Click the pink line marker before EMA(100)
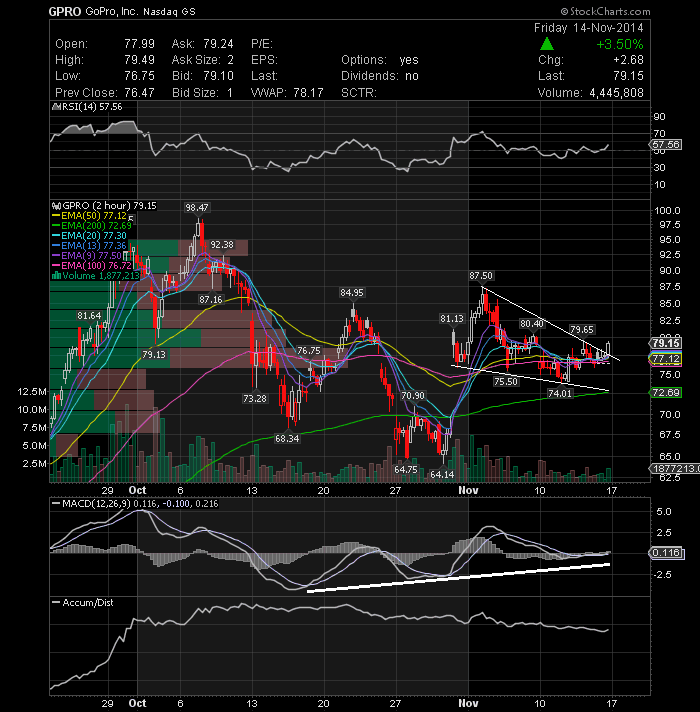This screenshot has width=700, height=712. point(56,266)
